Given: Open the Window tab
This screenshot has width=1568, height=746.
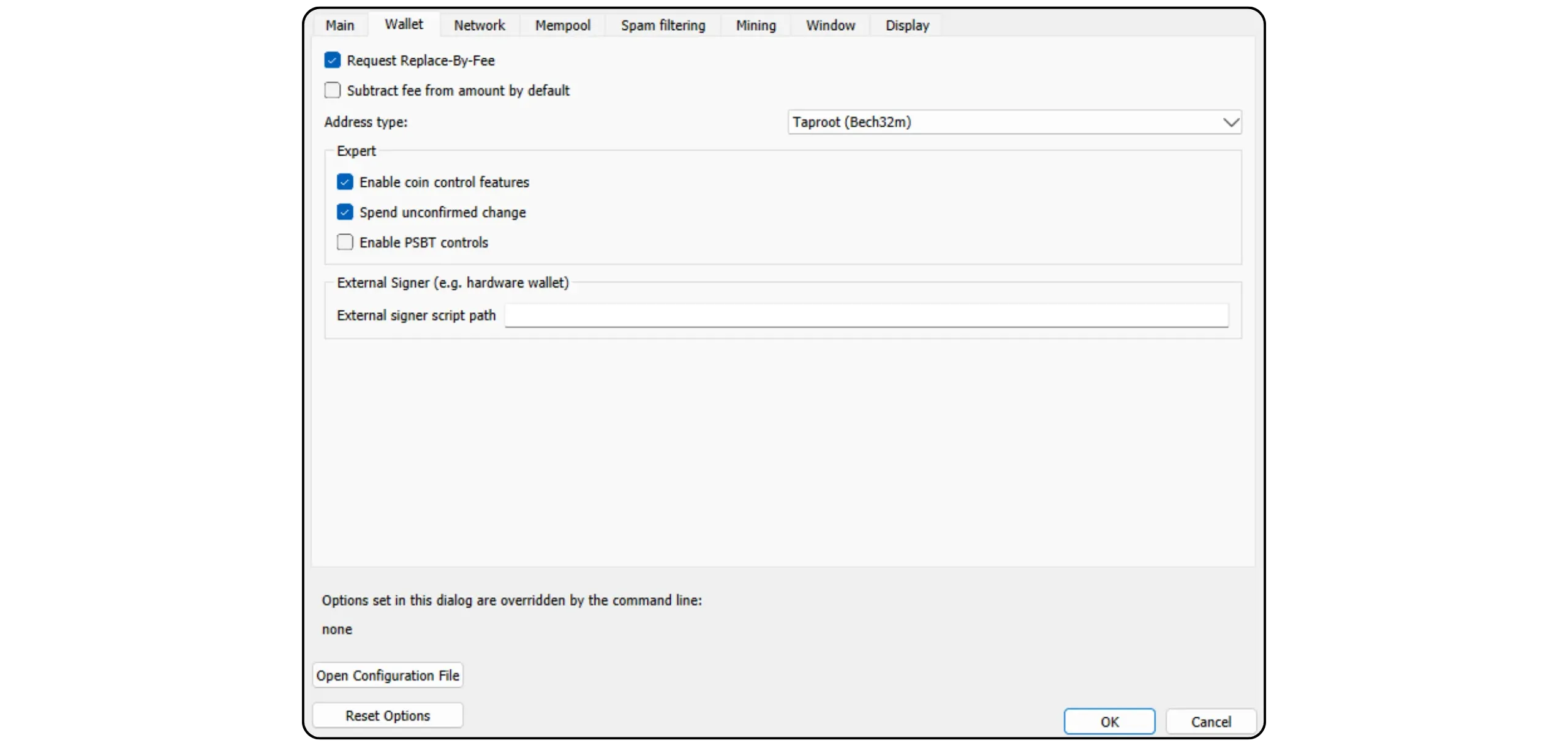Looking at the screenshot, I should pos(830,25).
